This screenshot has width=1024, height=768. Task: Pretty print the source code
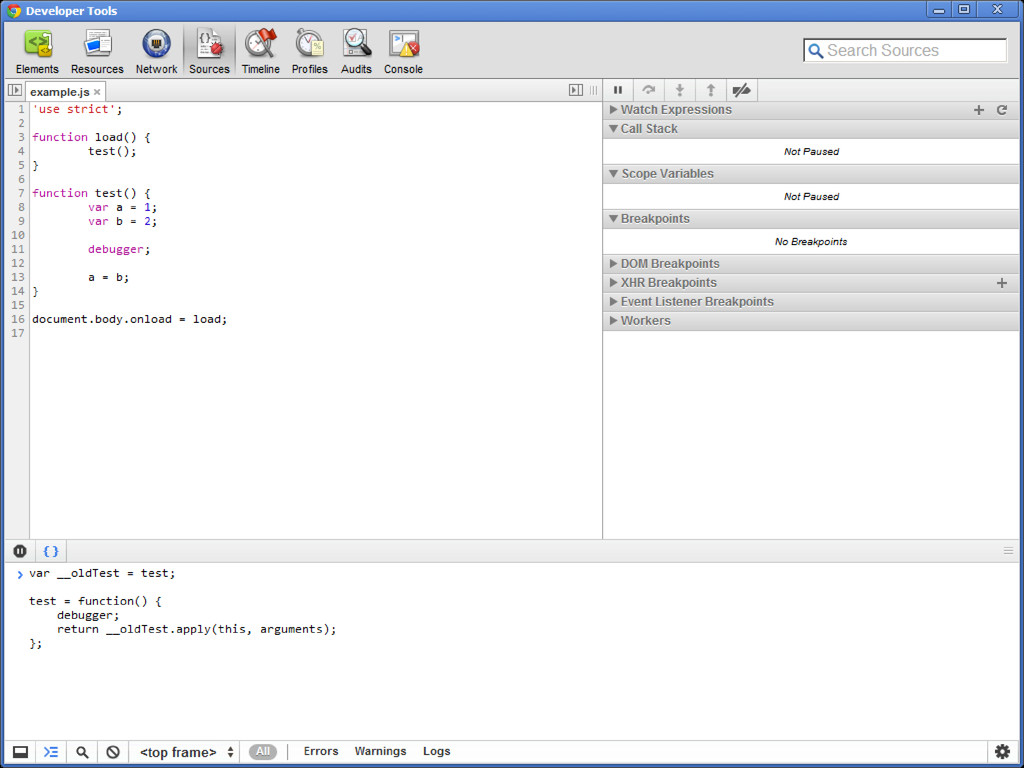pos(50,551)
